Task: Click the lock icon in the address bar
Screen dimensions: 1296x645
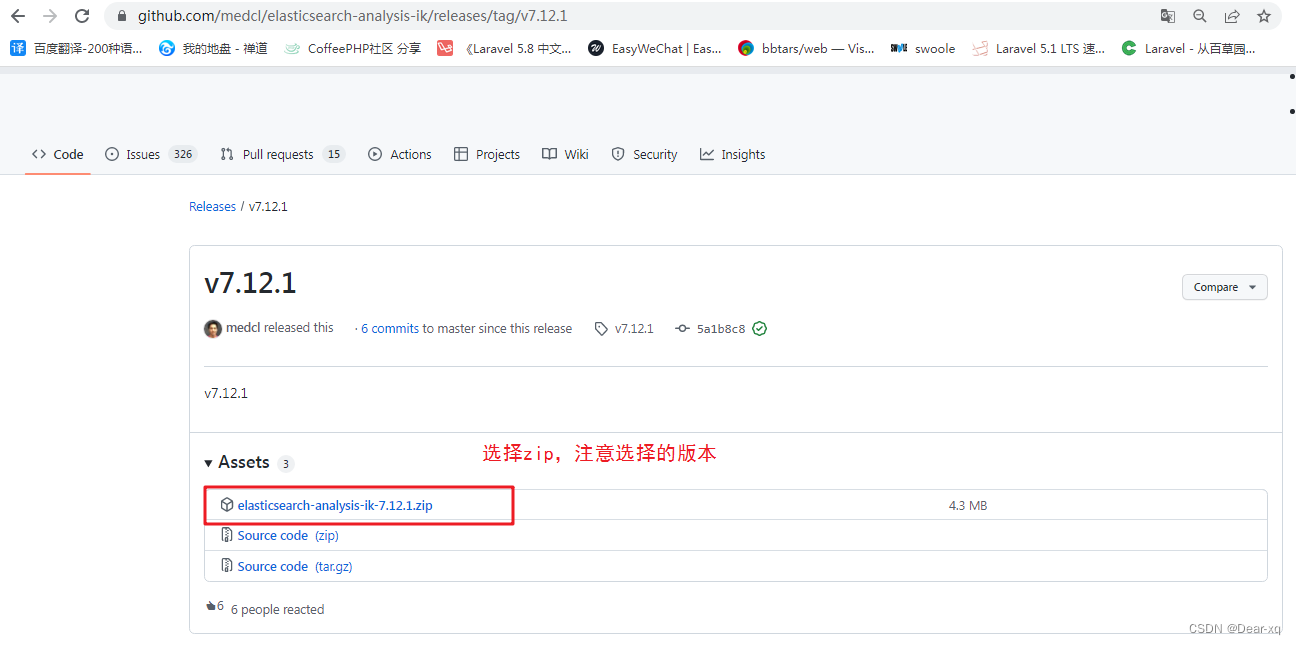Action: tap(122, 16)
